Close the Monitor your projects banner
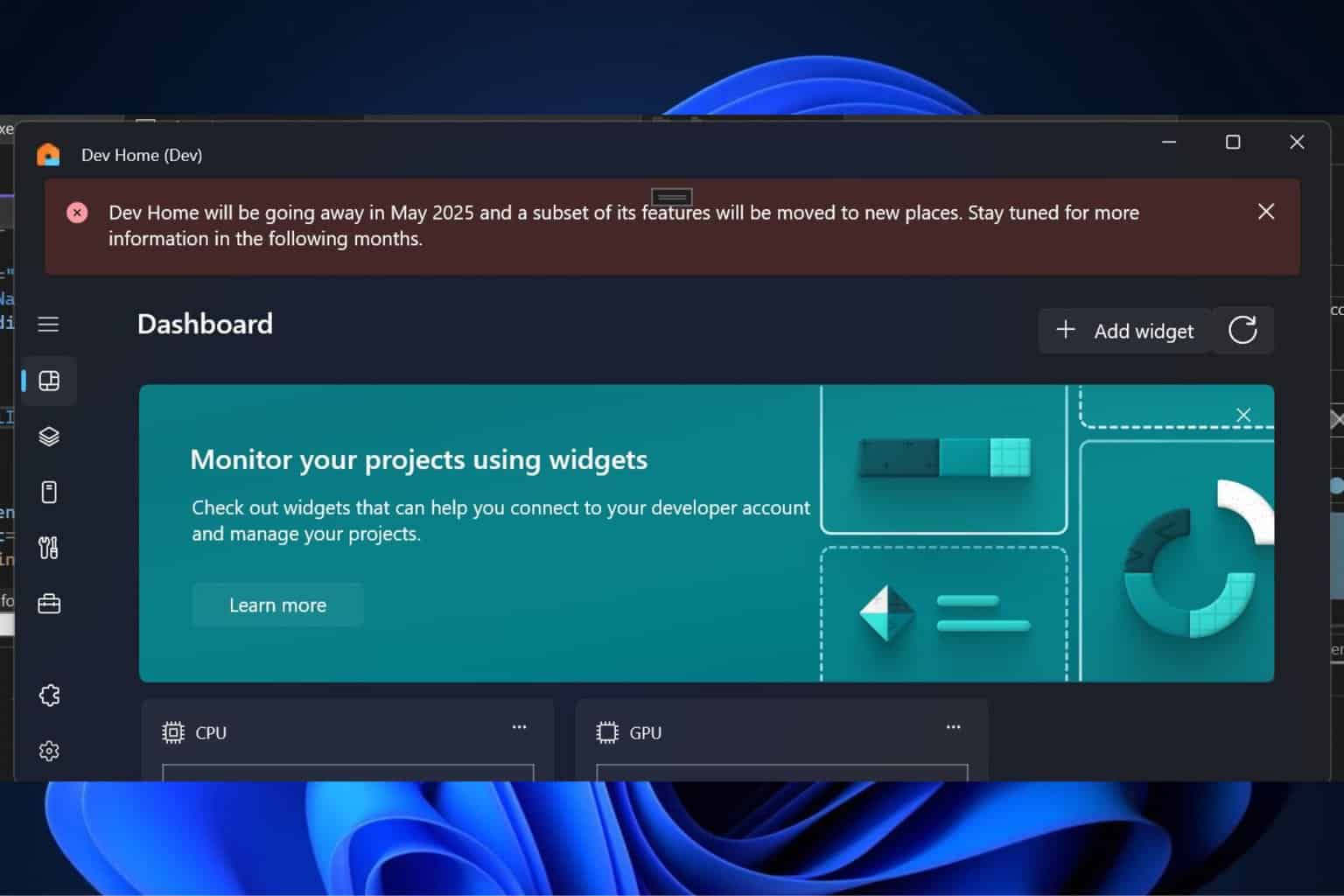 point(1243,415)
